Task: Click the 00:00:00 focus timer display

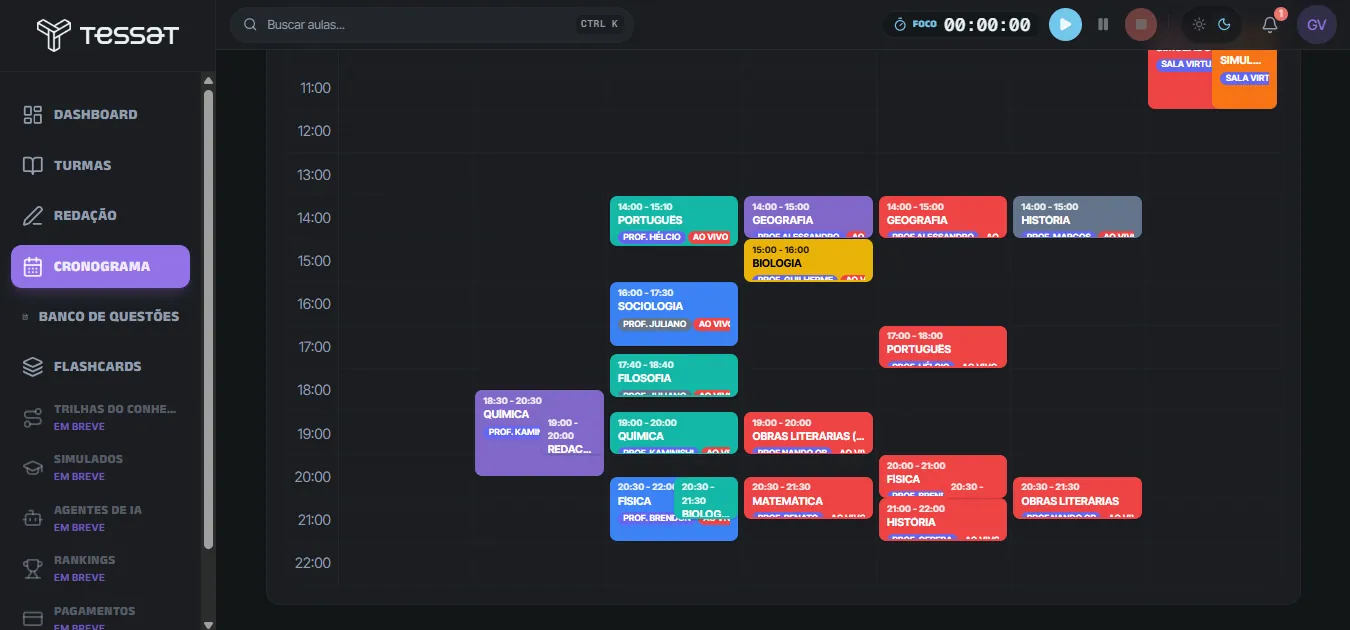Action: point(987,24)
